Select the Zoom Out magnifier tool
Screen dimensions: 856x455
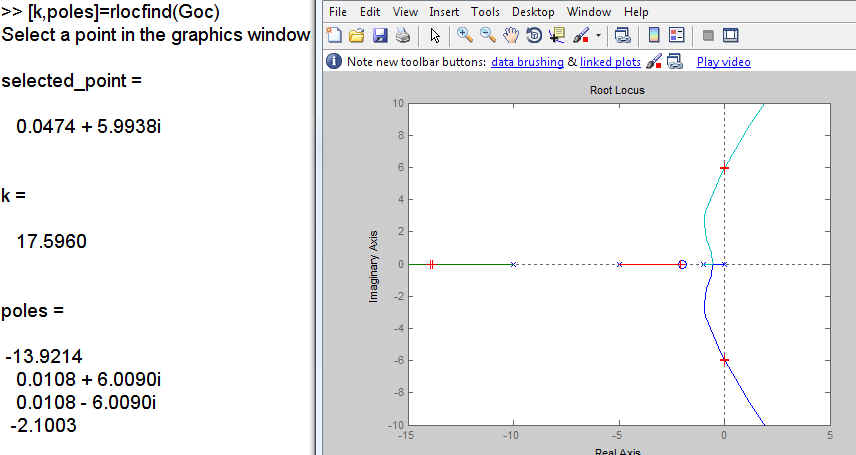coord(487,36)
